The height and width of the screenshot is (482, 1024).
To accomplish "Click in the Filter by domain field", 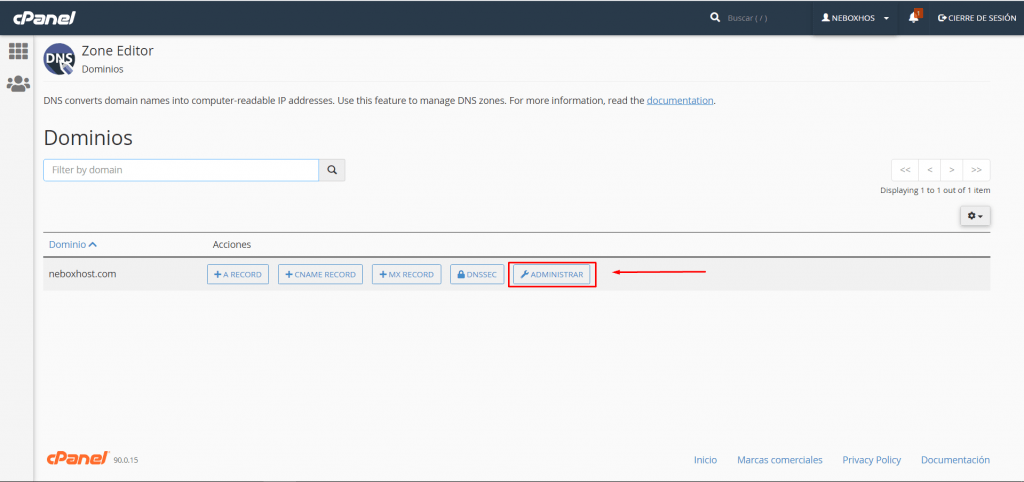I will [181, 170].
